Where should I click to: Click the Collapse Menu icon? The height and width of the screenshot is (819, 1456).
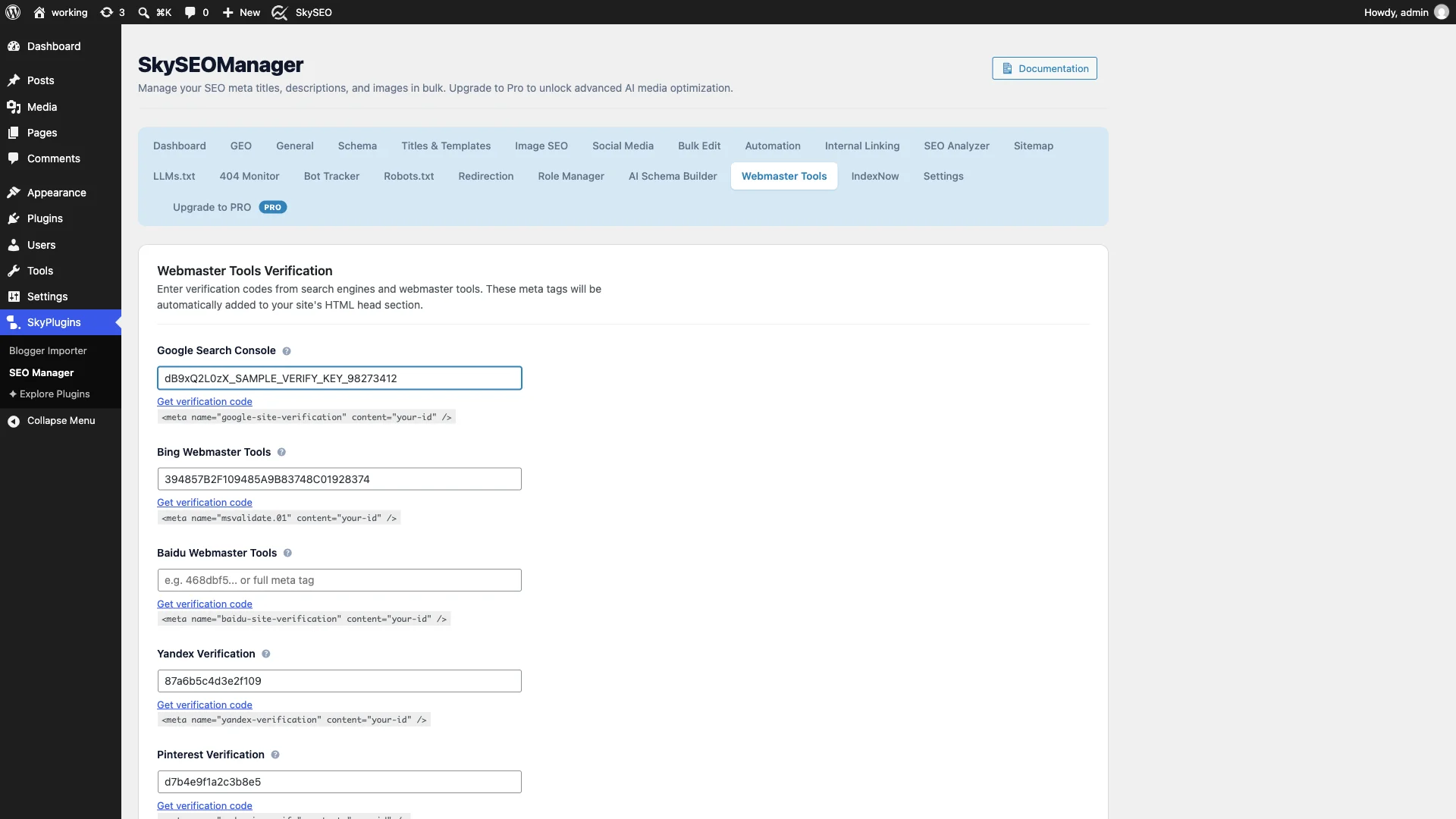[14, 421]
